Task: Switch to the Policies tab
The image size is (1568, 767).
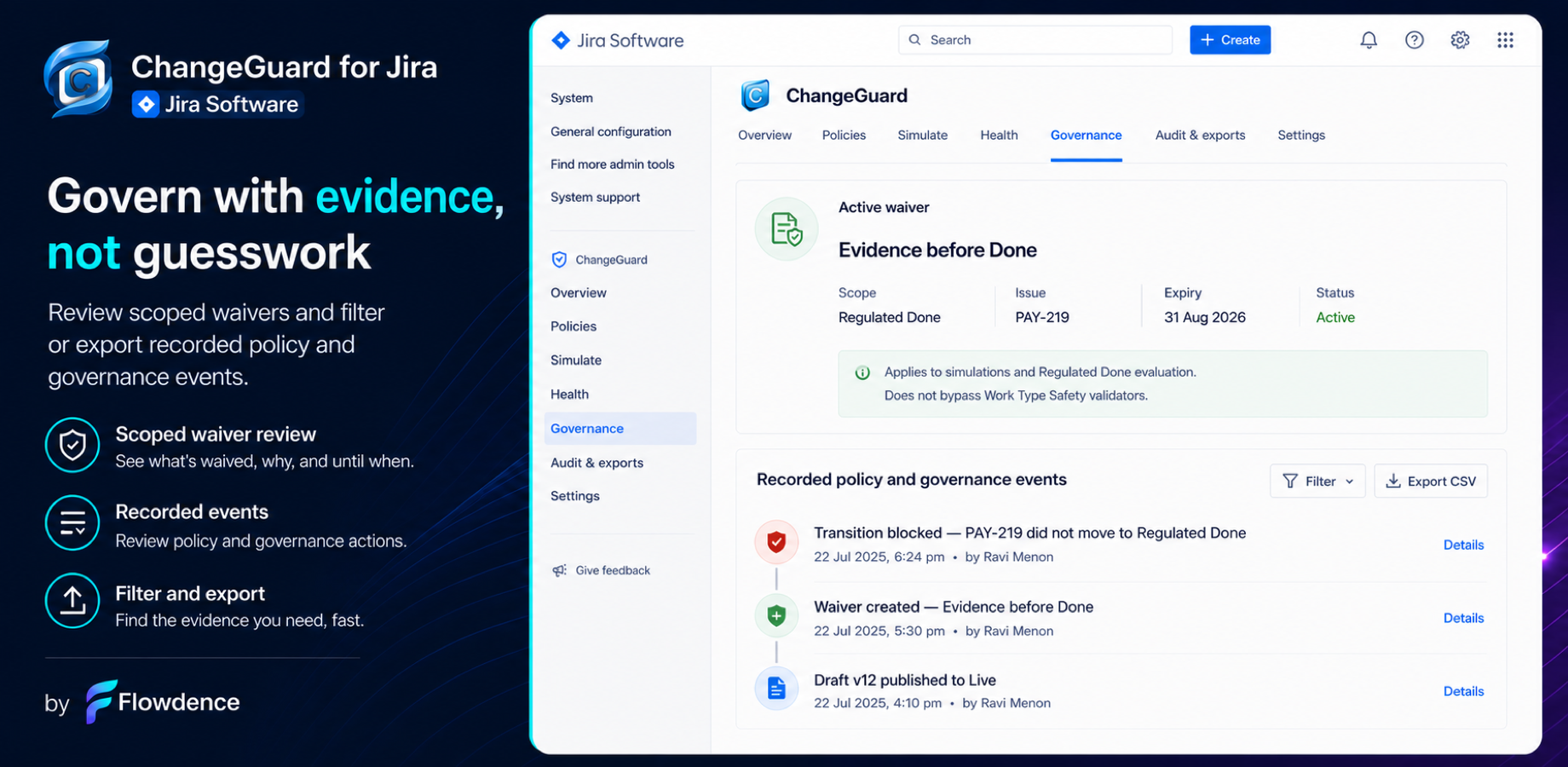Action: (x=844, y=136)
